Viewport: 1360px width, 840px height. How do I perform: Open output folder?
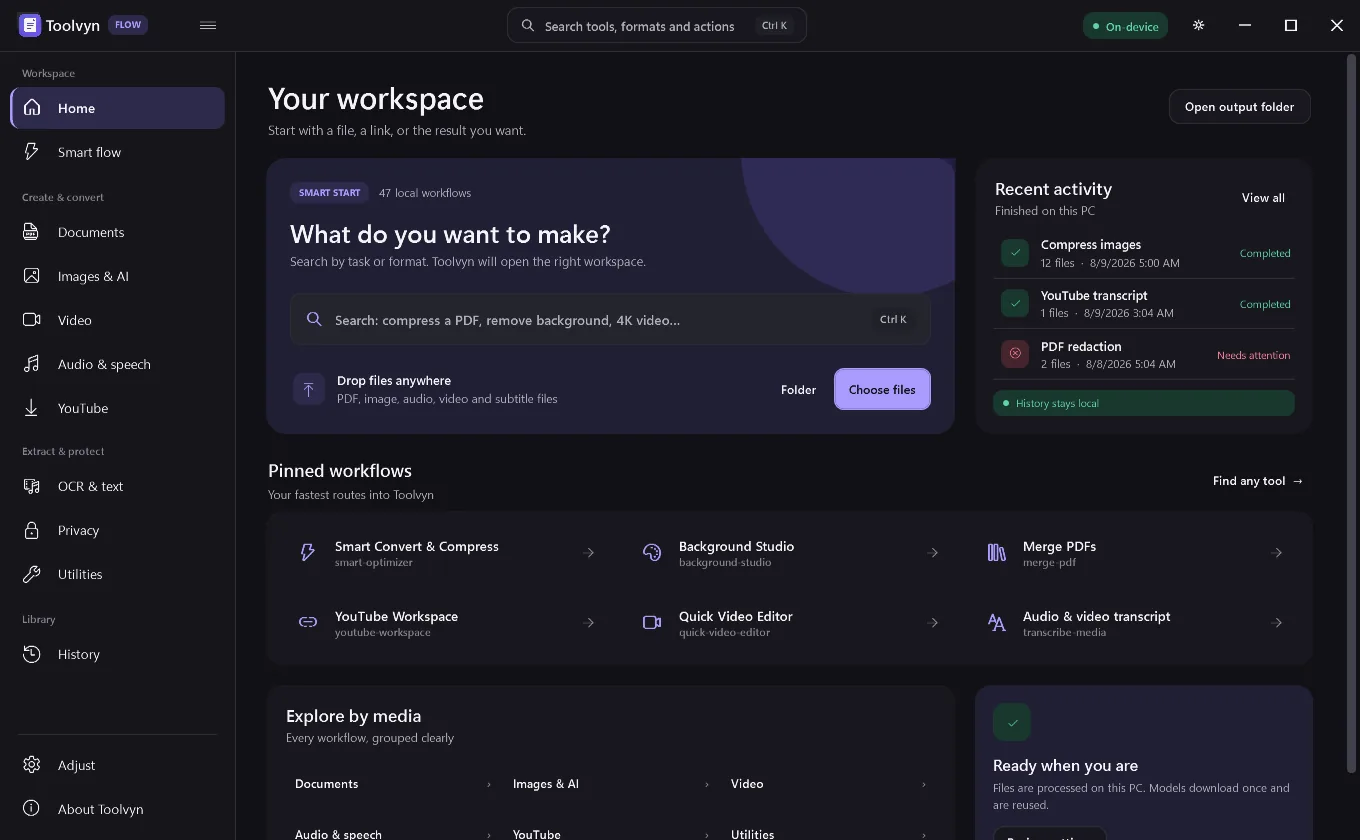pos(1240,107)
